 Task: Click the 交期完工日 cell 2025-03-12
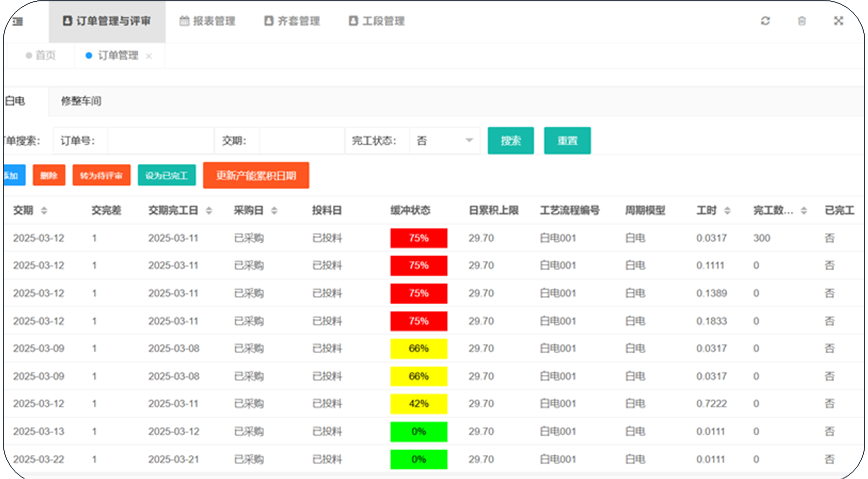[x=174, y=431]
